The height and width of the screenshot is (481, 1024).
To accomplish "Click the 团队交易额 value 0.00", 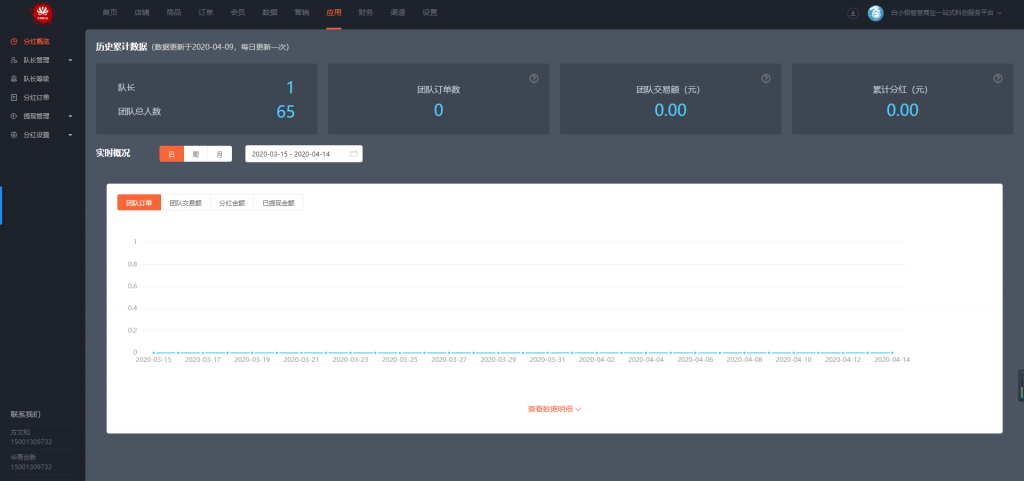I will click(x=671, y=110).
